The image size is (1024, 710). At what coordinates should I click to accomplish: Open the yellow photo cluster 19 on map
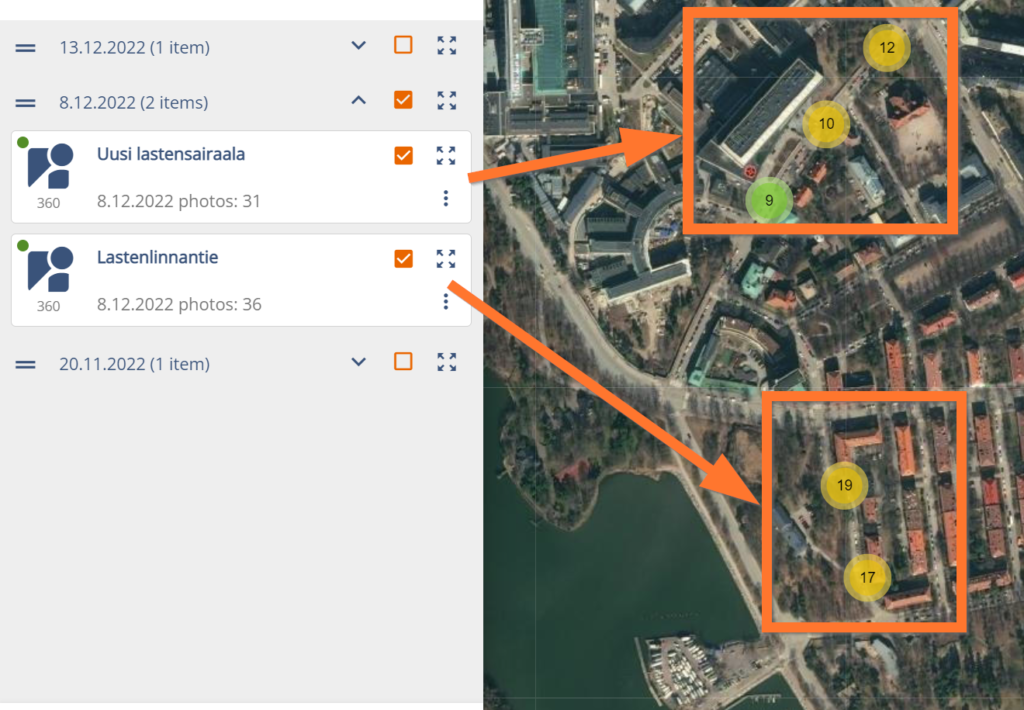pos(844,485)
